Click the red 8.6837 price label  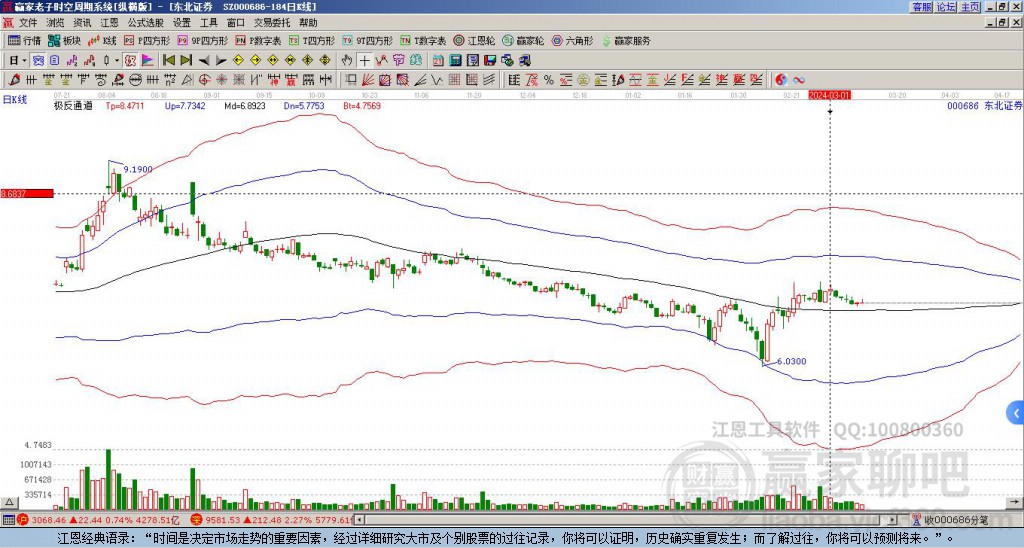[x=27, y=193]
